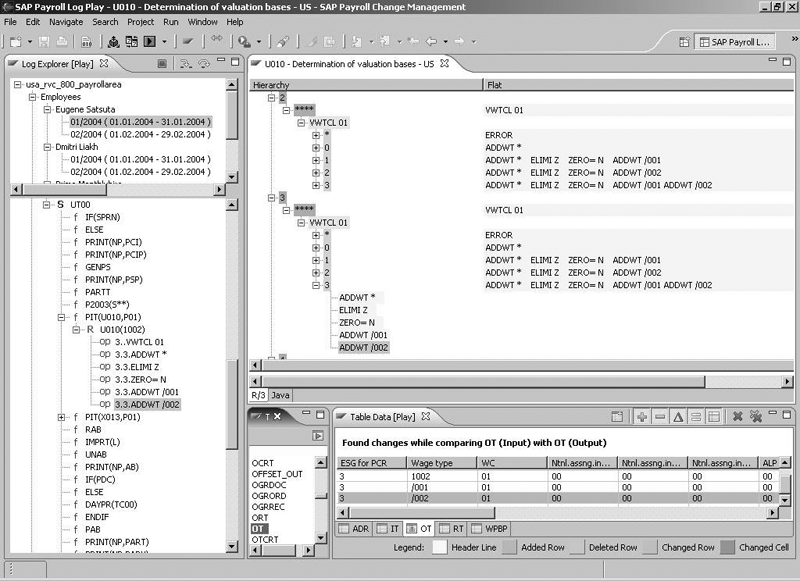Click the minus icon in Table Data toolbar
This screenshot has height=581, width=800.
click(660, 416)
